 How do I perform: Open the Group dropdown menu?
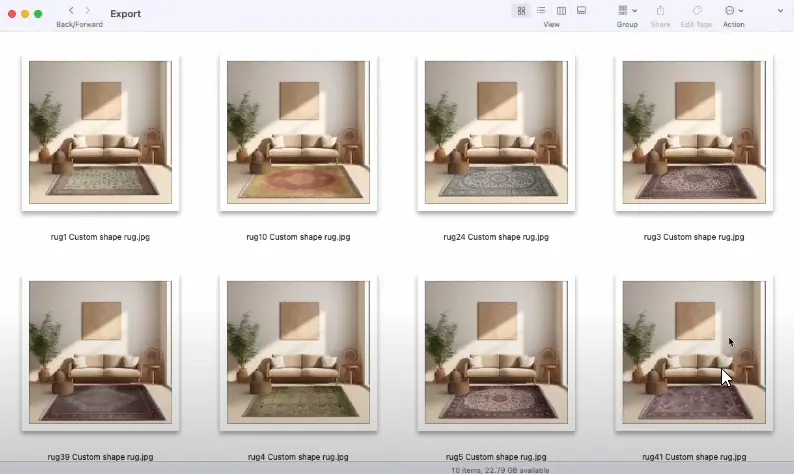627,11
